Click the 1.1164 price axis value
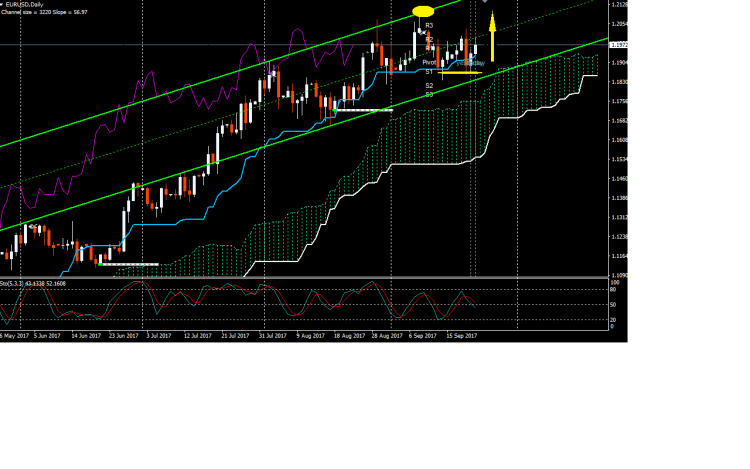The image size is (750, 469). point(619,256)
